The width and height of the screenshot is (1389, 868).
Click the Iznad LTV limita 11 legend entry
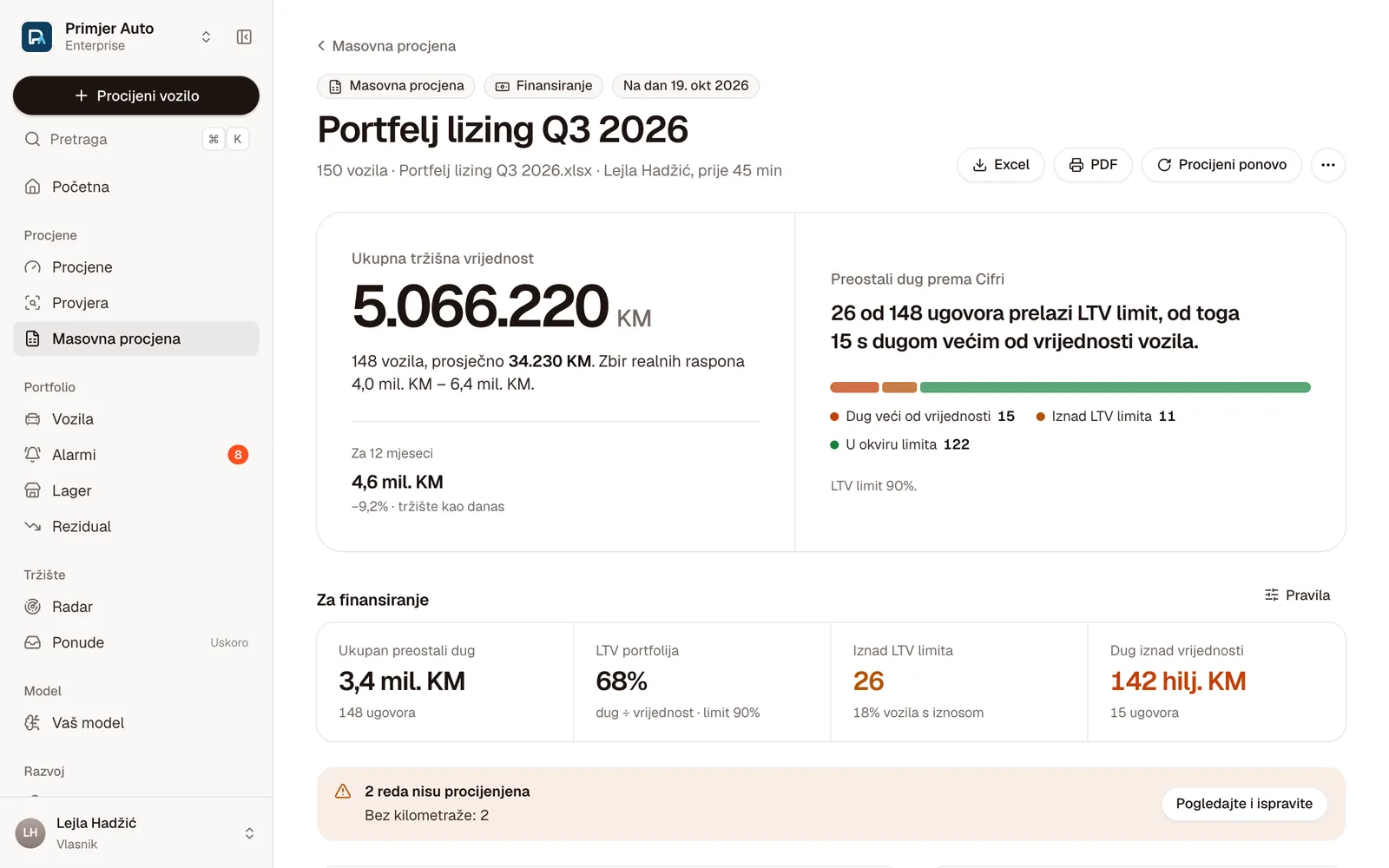1106,417
